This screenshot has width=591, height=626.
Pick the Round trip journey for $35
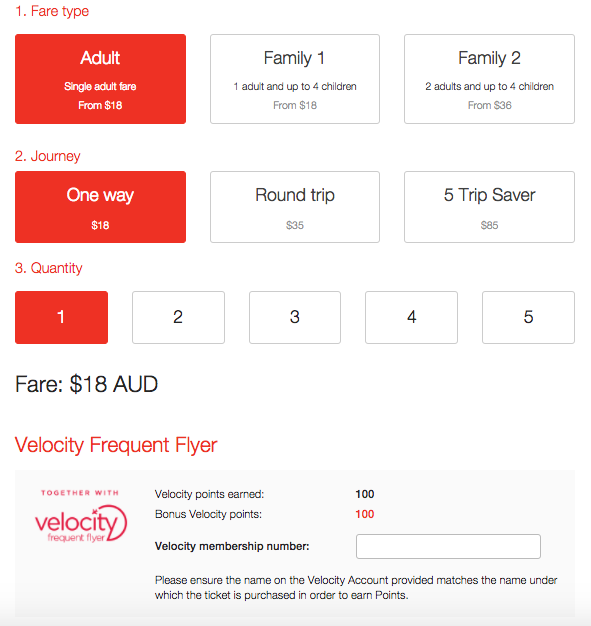[295, 207]
